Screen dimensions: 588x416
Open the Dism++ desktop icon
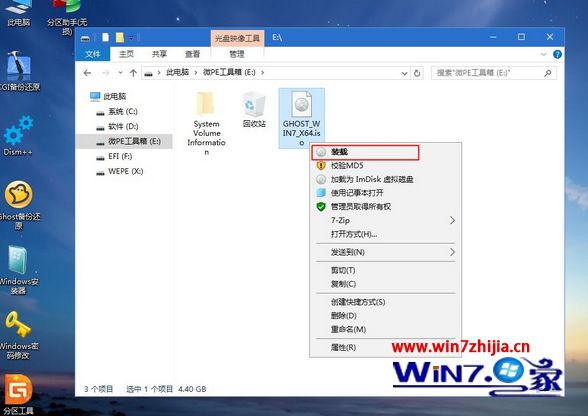[18, 136]
